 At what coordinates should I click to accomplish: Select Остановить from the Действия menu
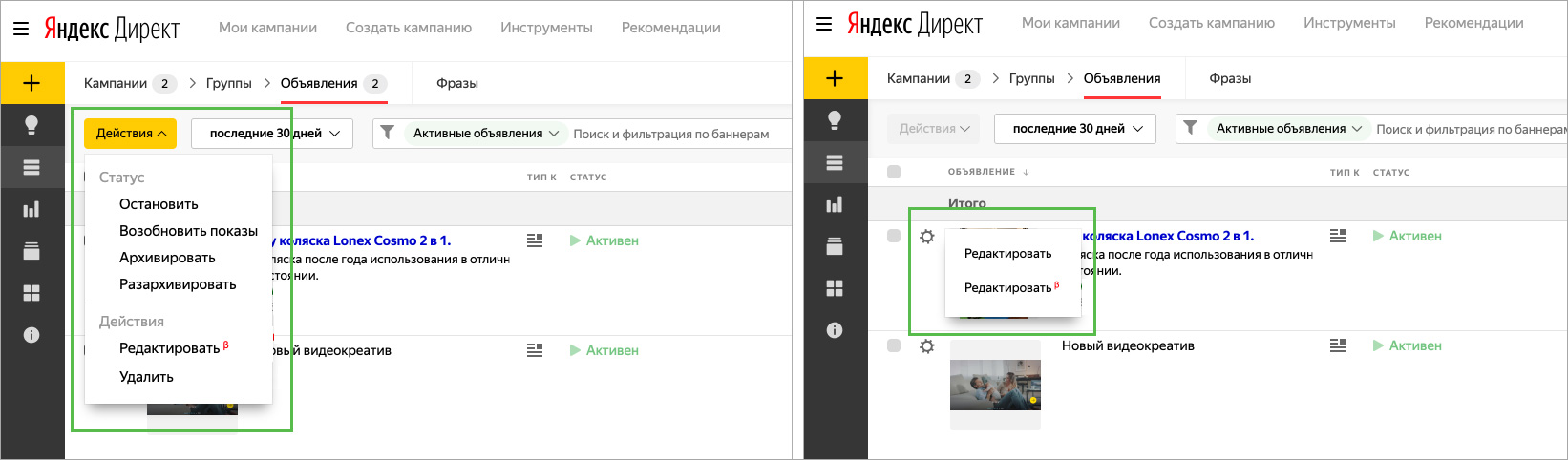coord(159,204)
